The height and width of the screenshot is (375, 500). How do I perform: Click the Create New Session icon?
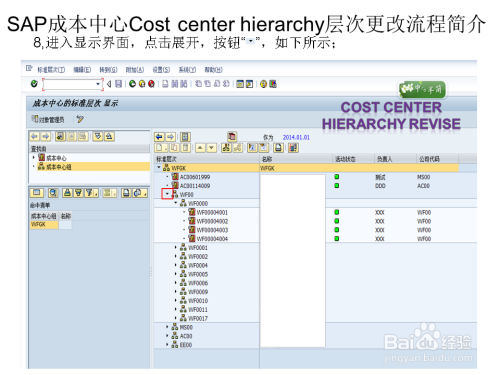click(240, 84)
